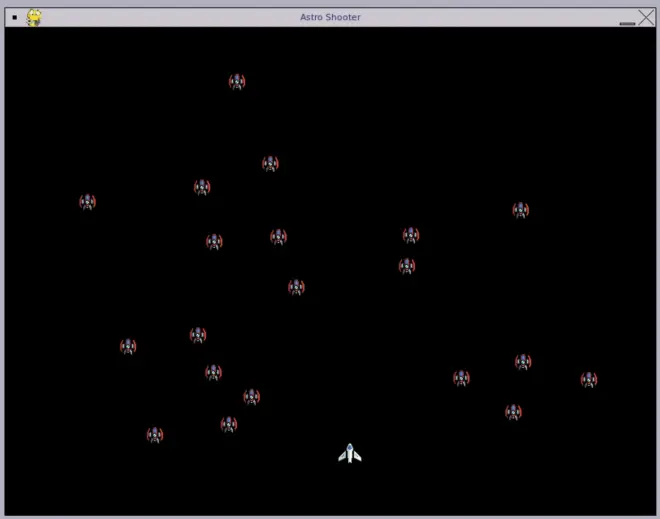Target bottom enemy in the lower-right cluster
This screenshot has height=519, width=660.
513,412
